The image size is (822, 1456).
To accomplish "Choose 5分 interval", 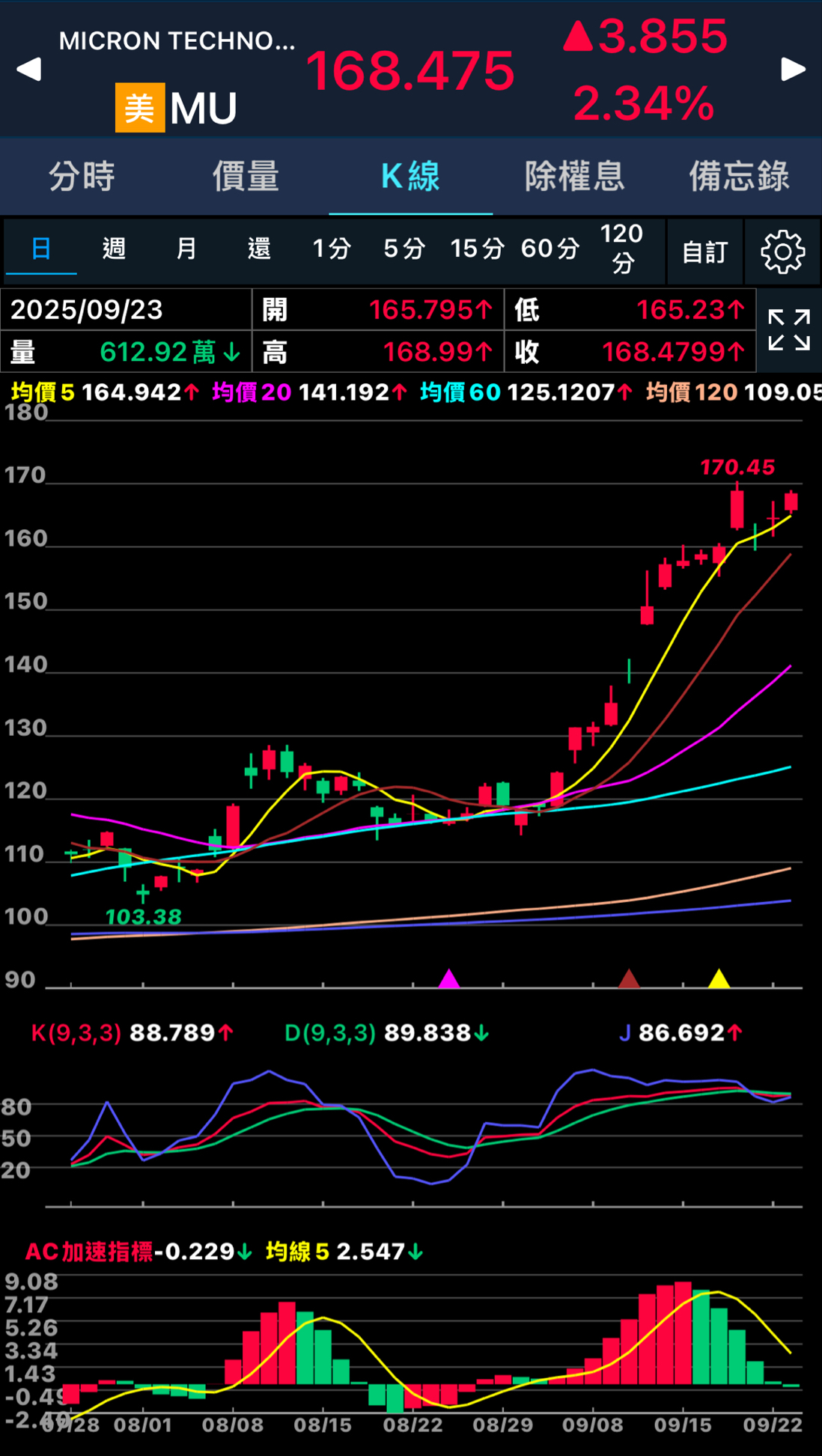I will point(404,248).
